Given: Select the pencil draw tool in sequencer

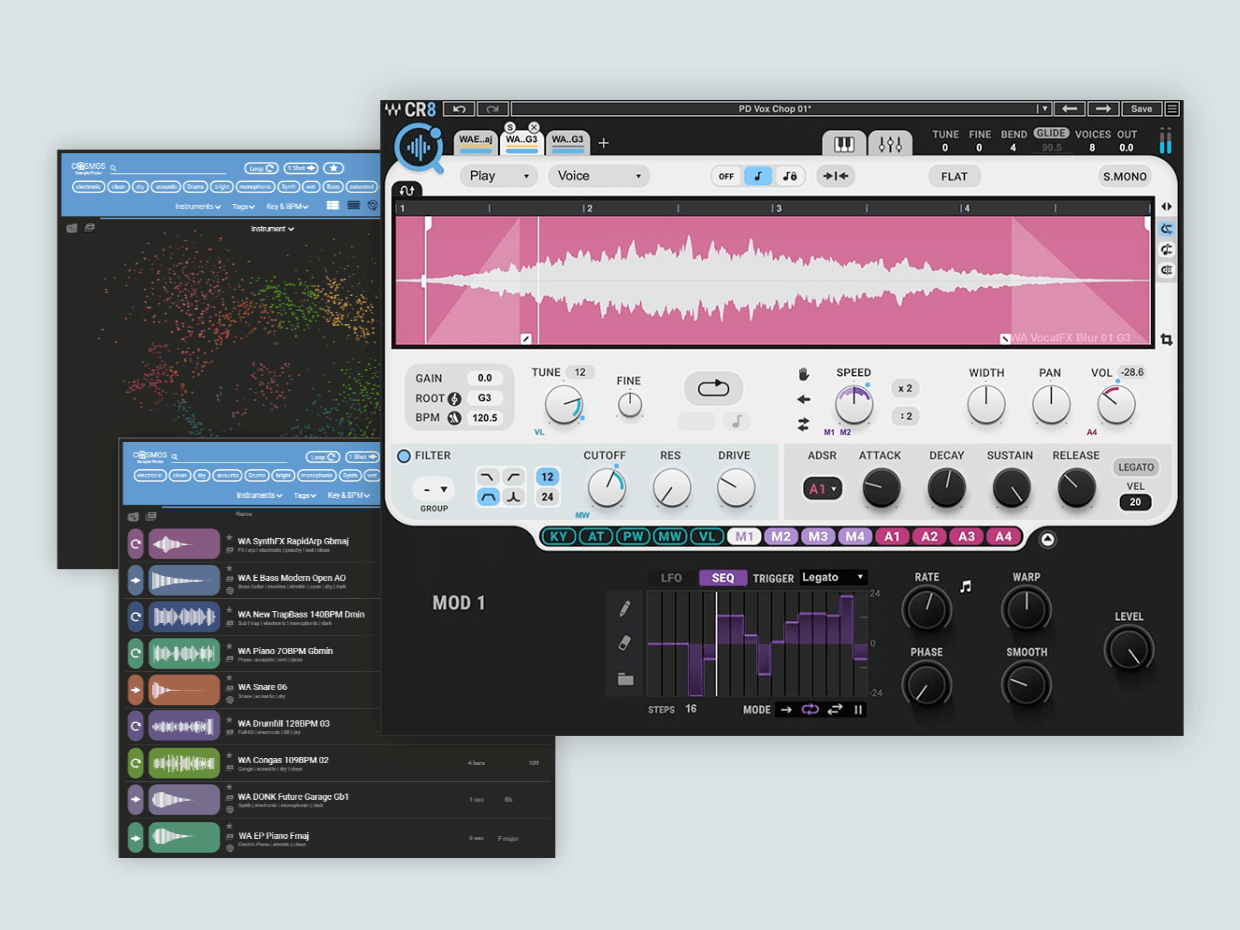Looking at the screenshot, I should pyautogui.click(x=625, y=608).
